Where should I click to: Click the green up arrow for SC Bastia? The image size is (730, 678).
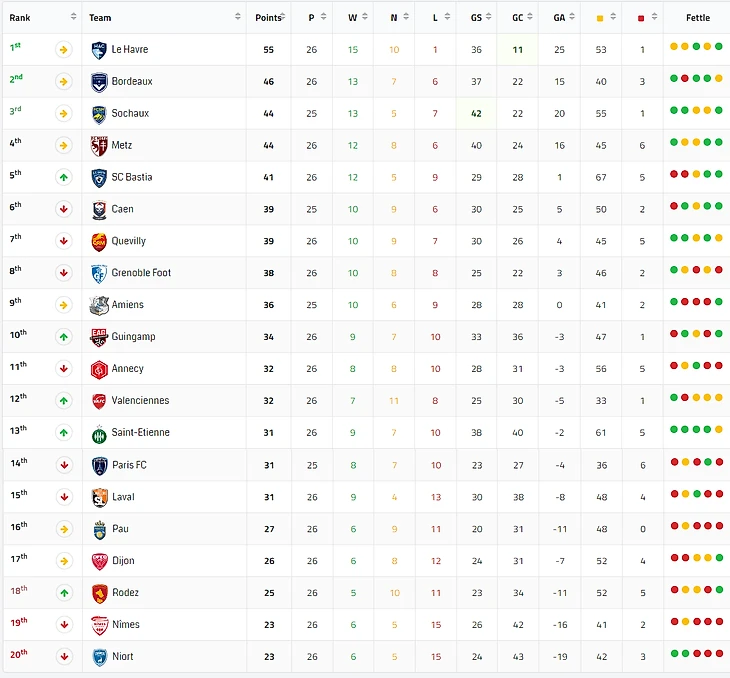(64, 177)
